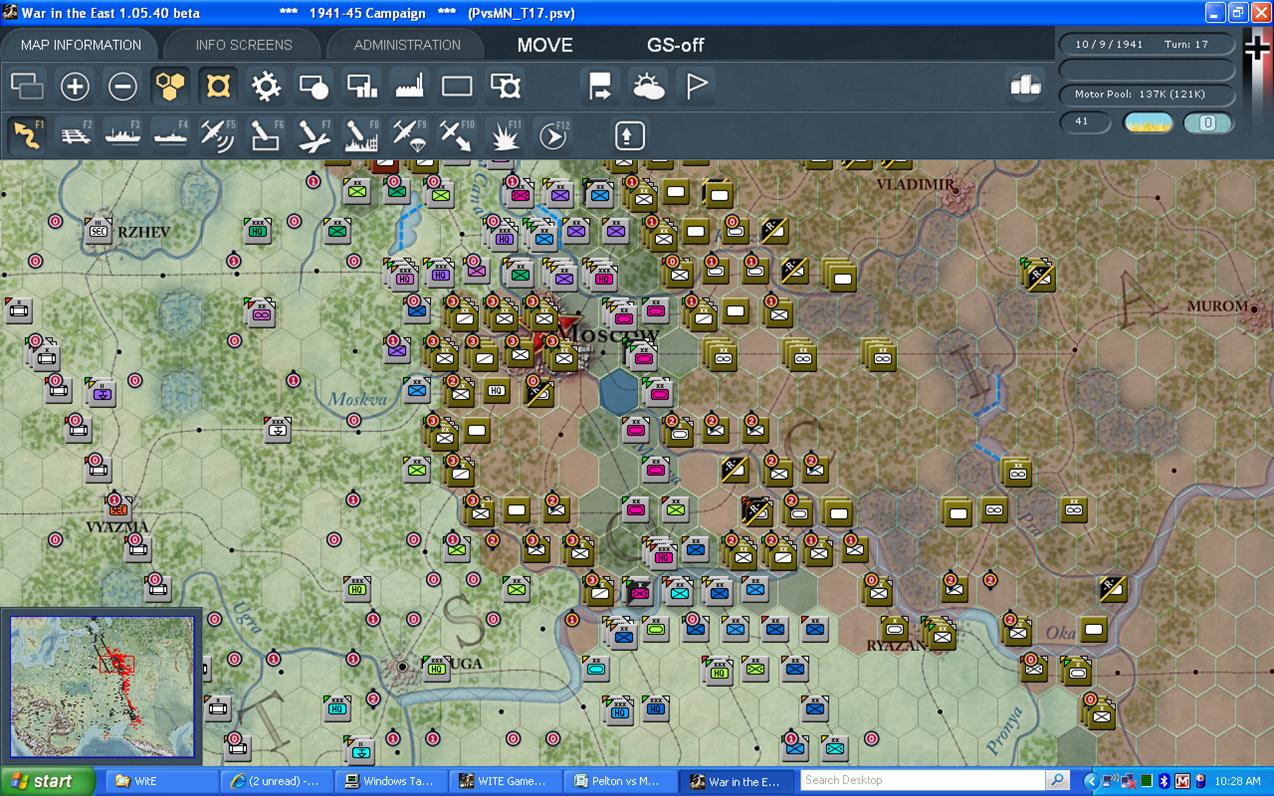Viewport: 1274px width, 796px height.
Task: Switch to INFO SCREENS tab
Action: [244, 45]
